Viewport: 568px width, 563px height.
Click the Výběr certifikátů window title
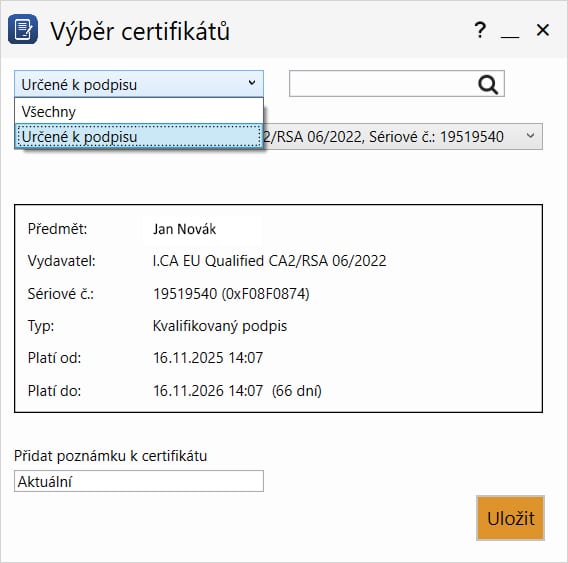(140, 32)
